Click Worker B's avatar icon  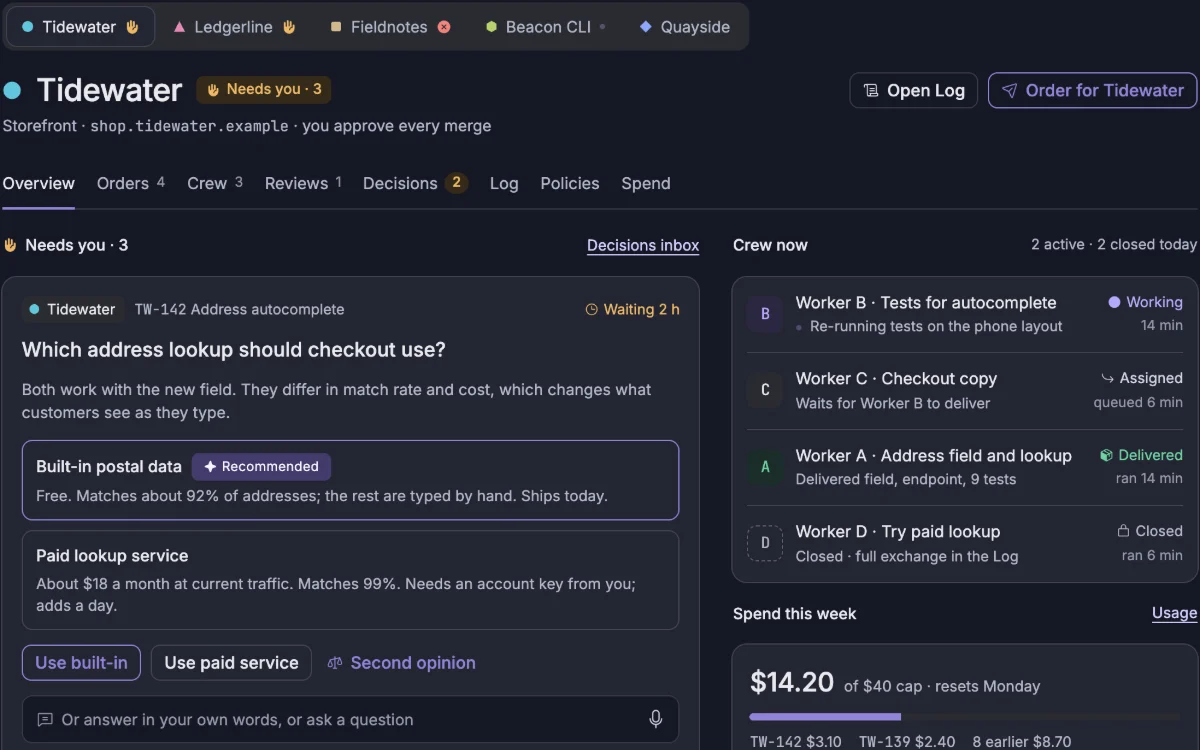[765, 314]
